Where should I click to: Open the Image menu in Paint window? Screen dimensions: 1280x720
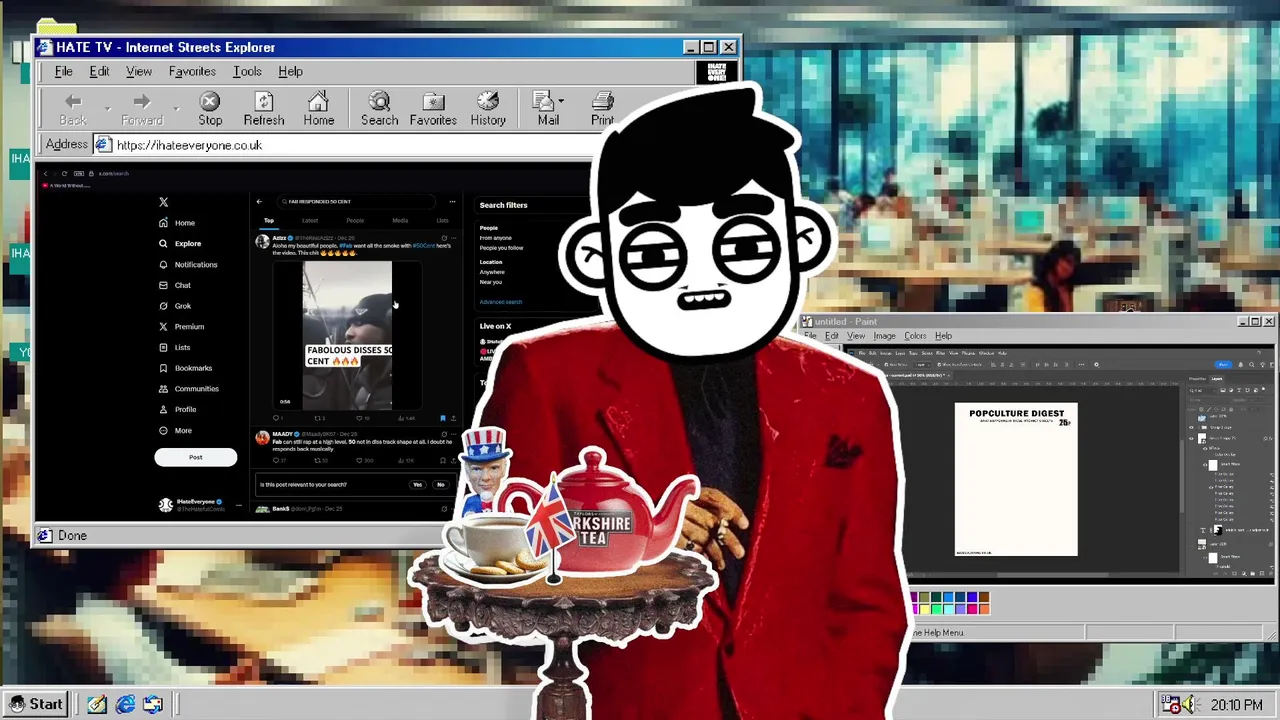click(884, 336)
